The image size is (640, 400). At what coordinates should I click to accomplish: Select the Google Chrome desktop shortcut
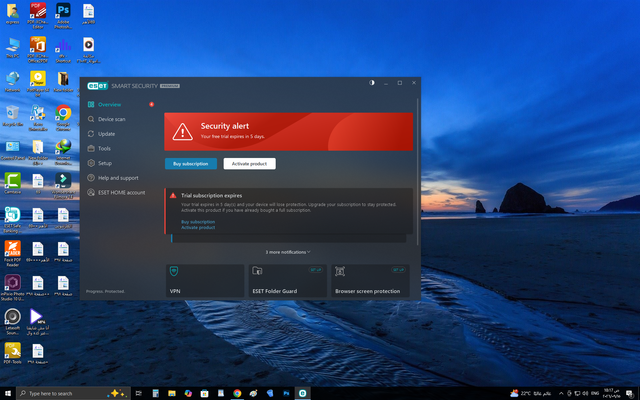[63, 117]
